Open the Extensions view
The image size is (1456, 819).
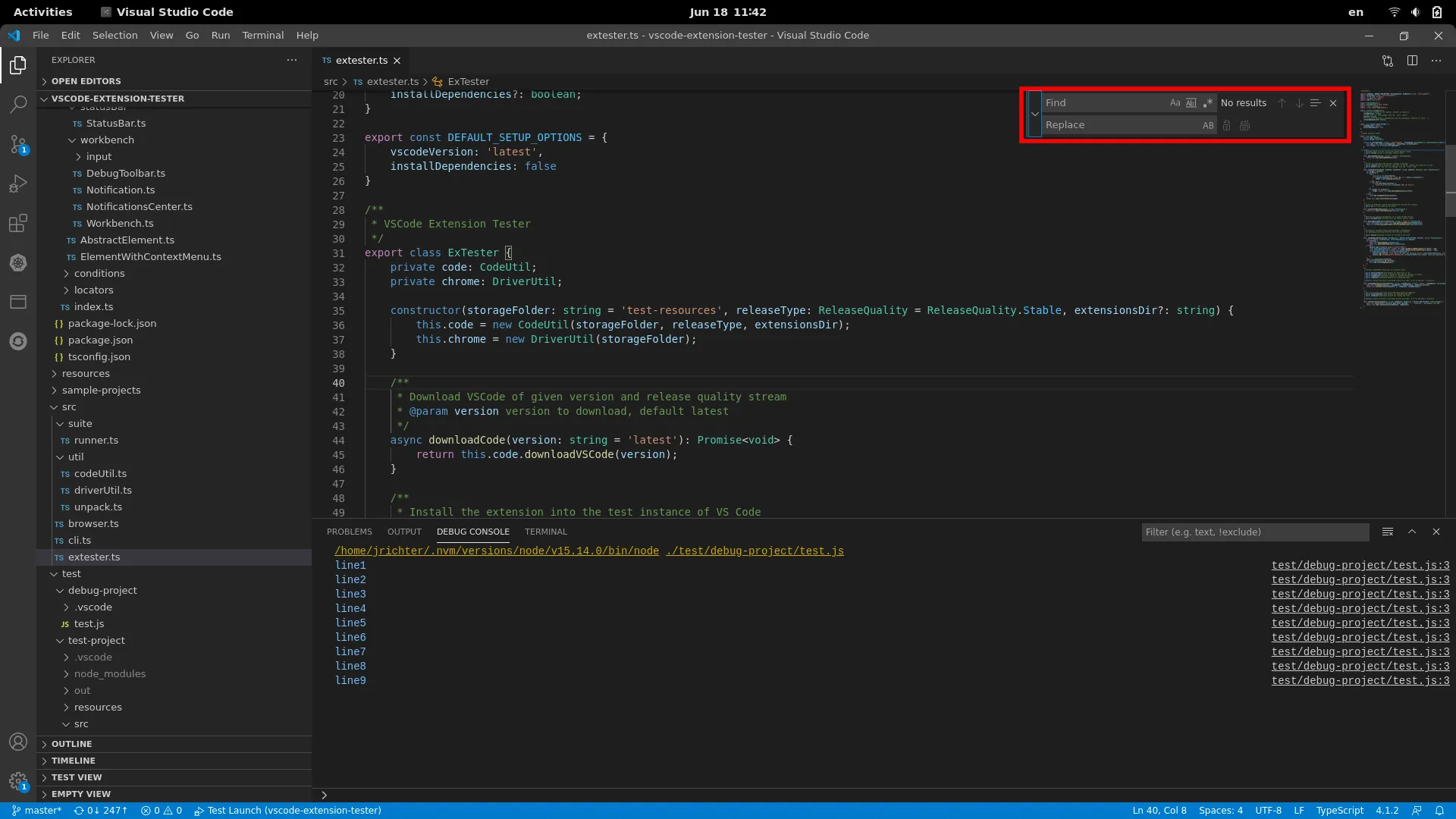click(18, 223)
